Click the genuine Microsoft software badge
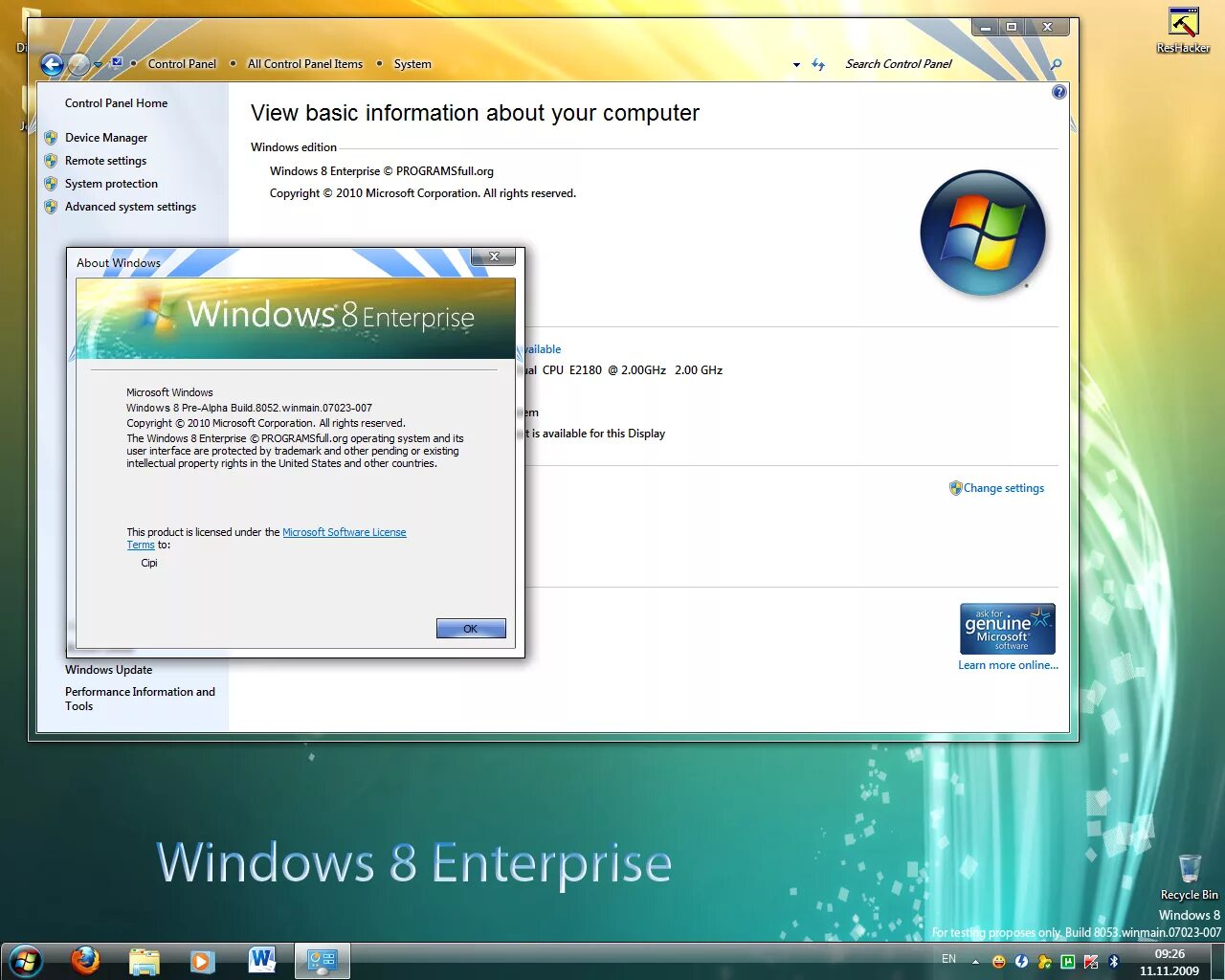The image size is (1225, 980). tap(1008, 629)
